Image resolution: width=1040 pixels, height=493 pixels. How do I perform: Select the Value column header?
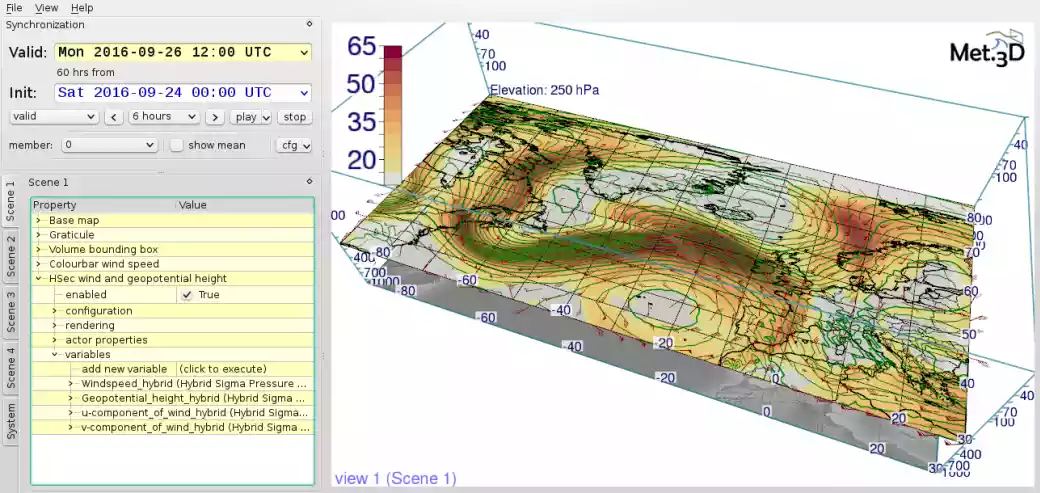pyautogui.click(x=244, y=206)
